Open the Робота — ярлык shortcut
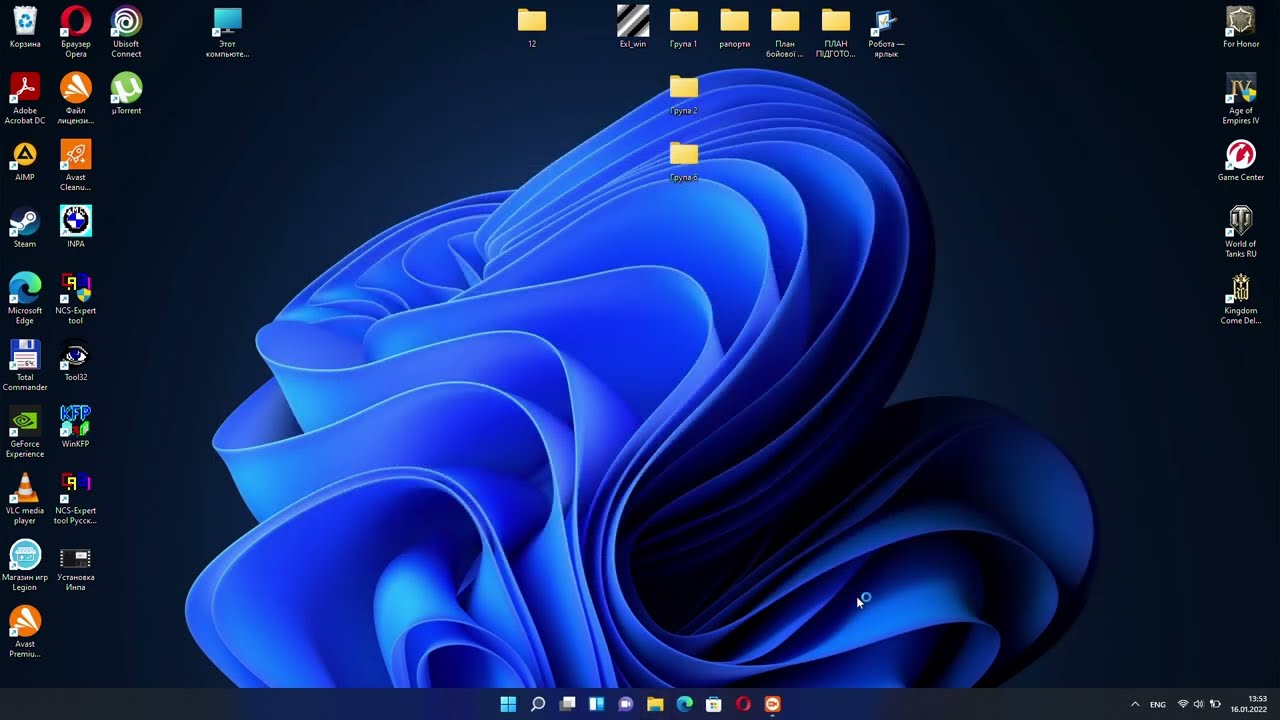Image resolution: width=1280 pixels, height=720 pixels. coord(886,32)
